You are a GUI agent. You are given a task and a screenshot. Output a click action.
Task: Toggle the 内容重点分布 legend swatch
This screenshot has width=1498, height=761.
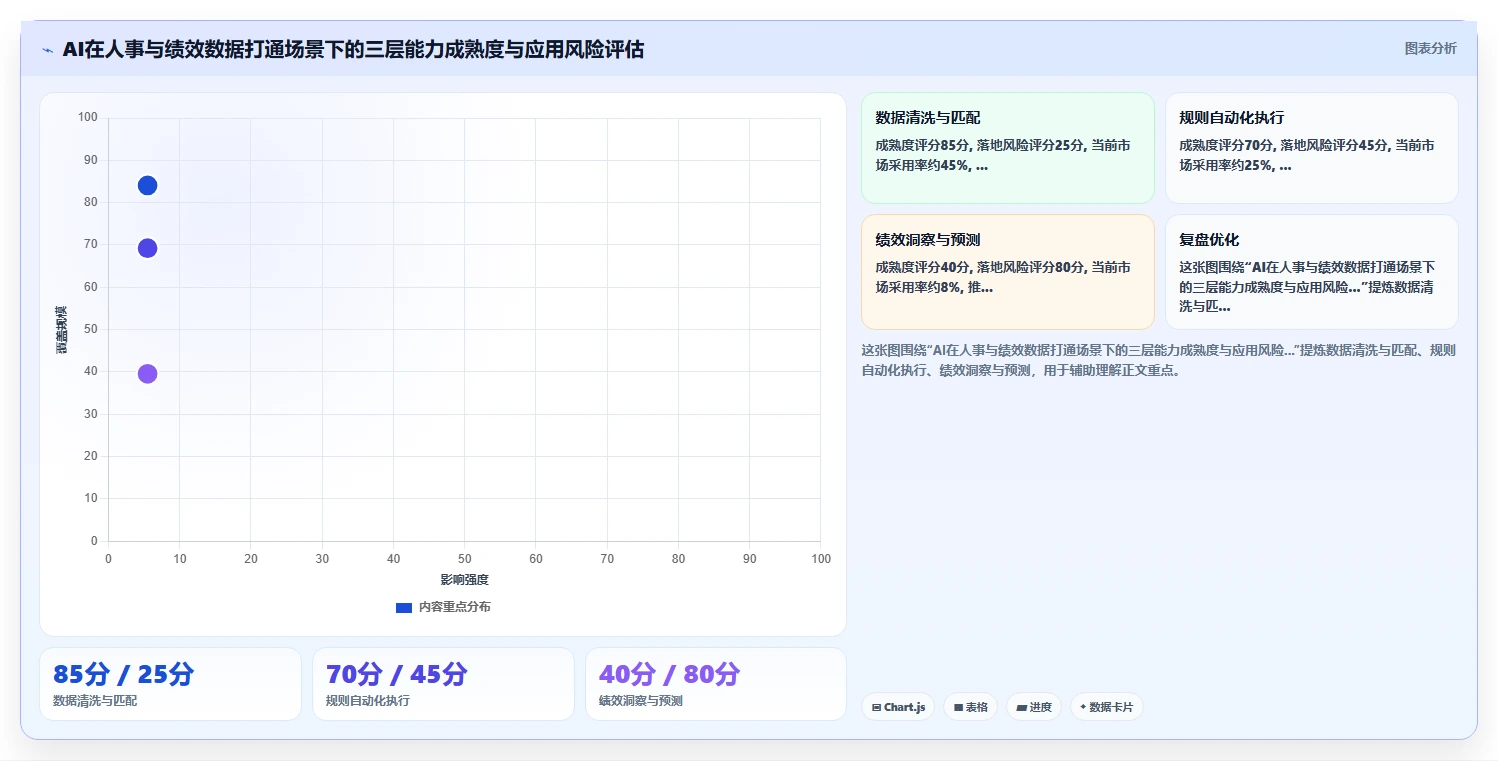point(404,608)
